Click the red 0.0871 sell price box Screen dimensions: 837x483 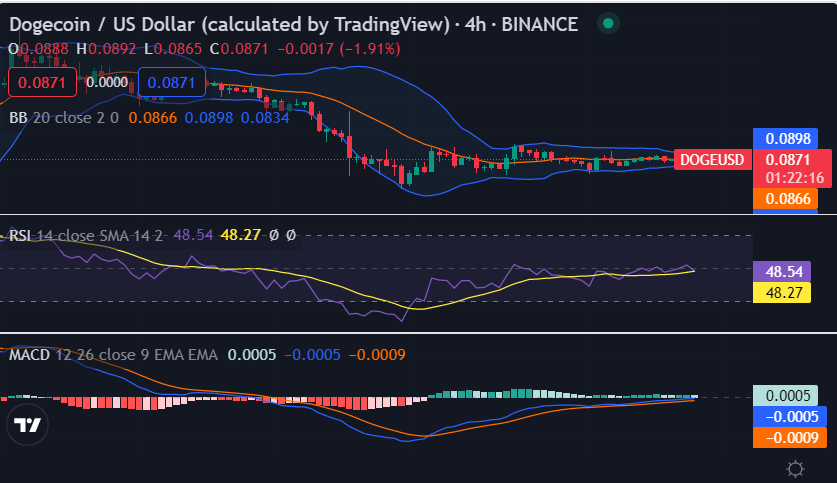coord(42,83)
